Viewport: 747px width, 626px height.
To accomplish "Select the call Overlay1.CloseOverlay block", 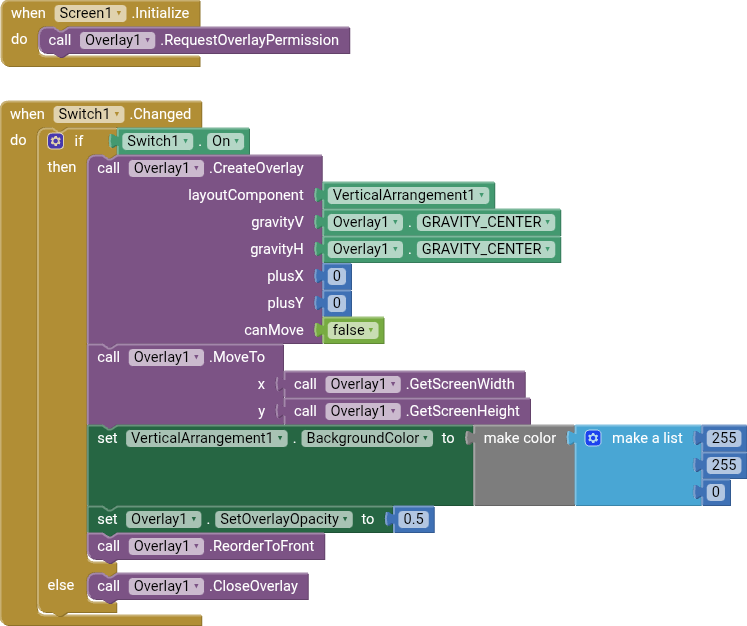I will (108, 586).
